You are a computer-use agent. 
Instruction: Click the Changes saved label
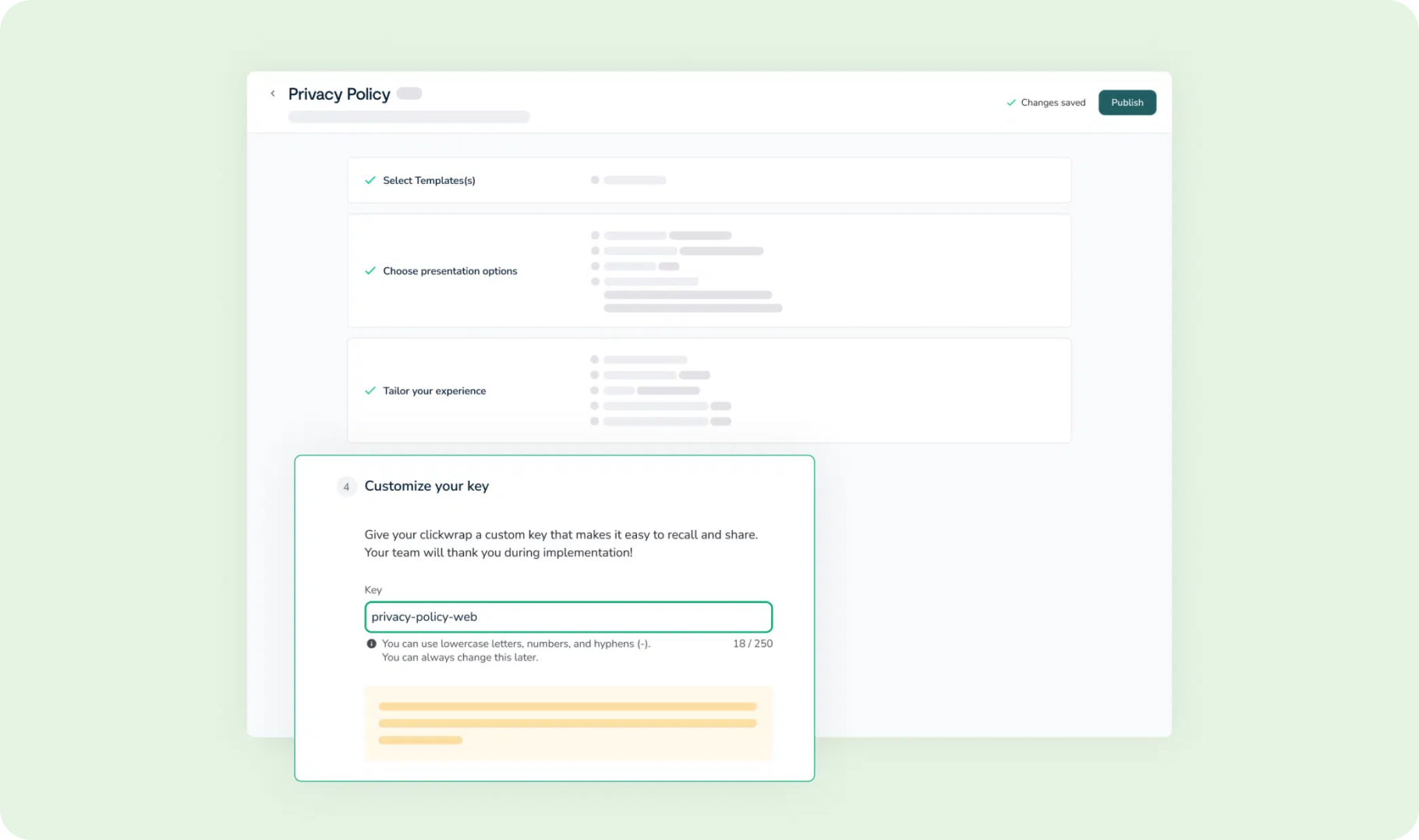(x=1053, y=102)
